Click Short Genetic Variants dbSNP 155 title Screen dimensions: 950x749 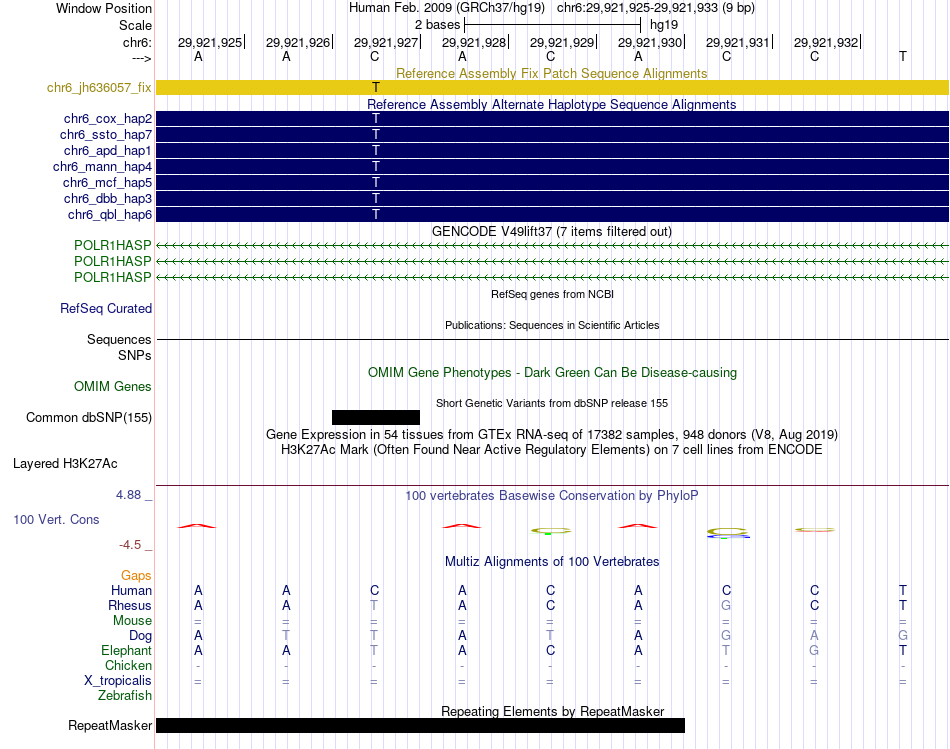coord(552,404)
